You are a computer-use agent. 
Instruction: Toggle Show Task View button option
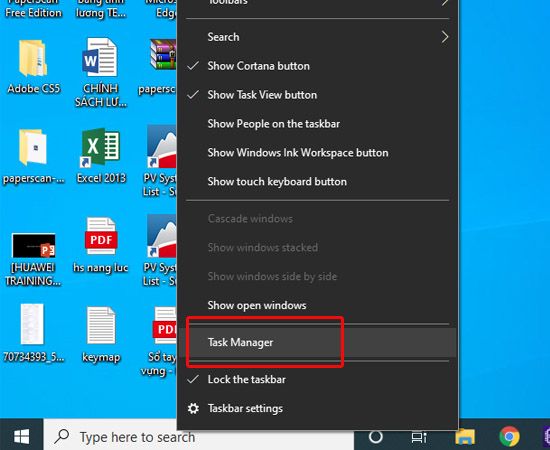[317, 95]
